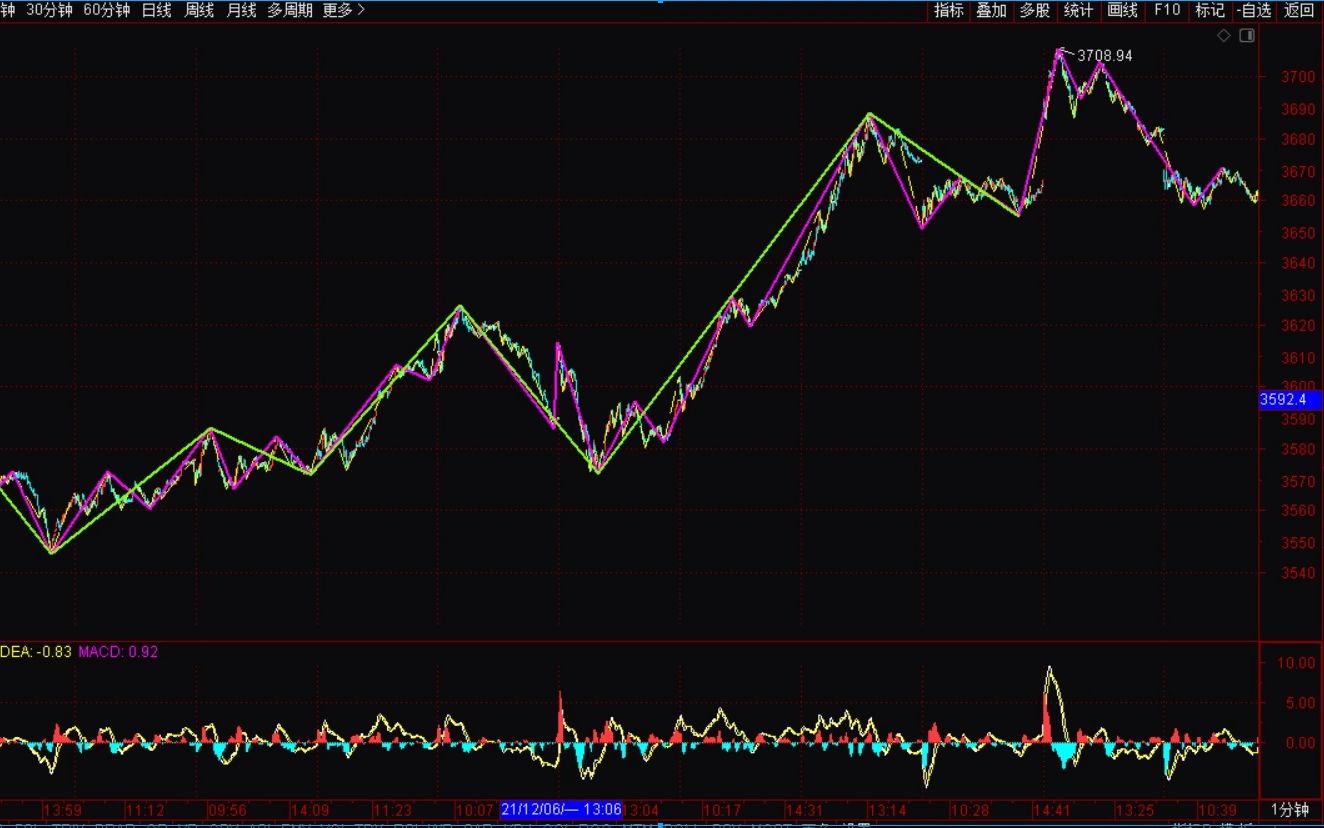Toggle the side panel icon beside the diamond

point(1247,35)
